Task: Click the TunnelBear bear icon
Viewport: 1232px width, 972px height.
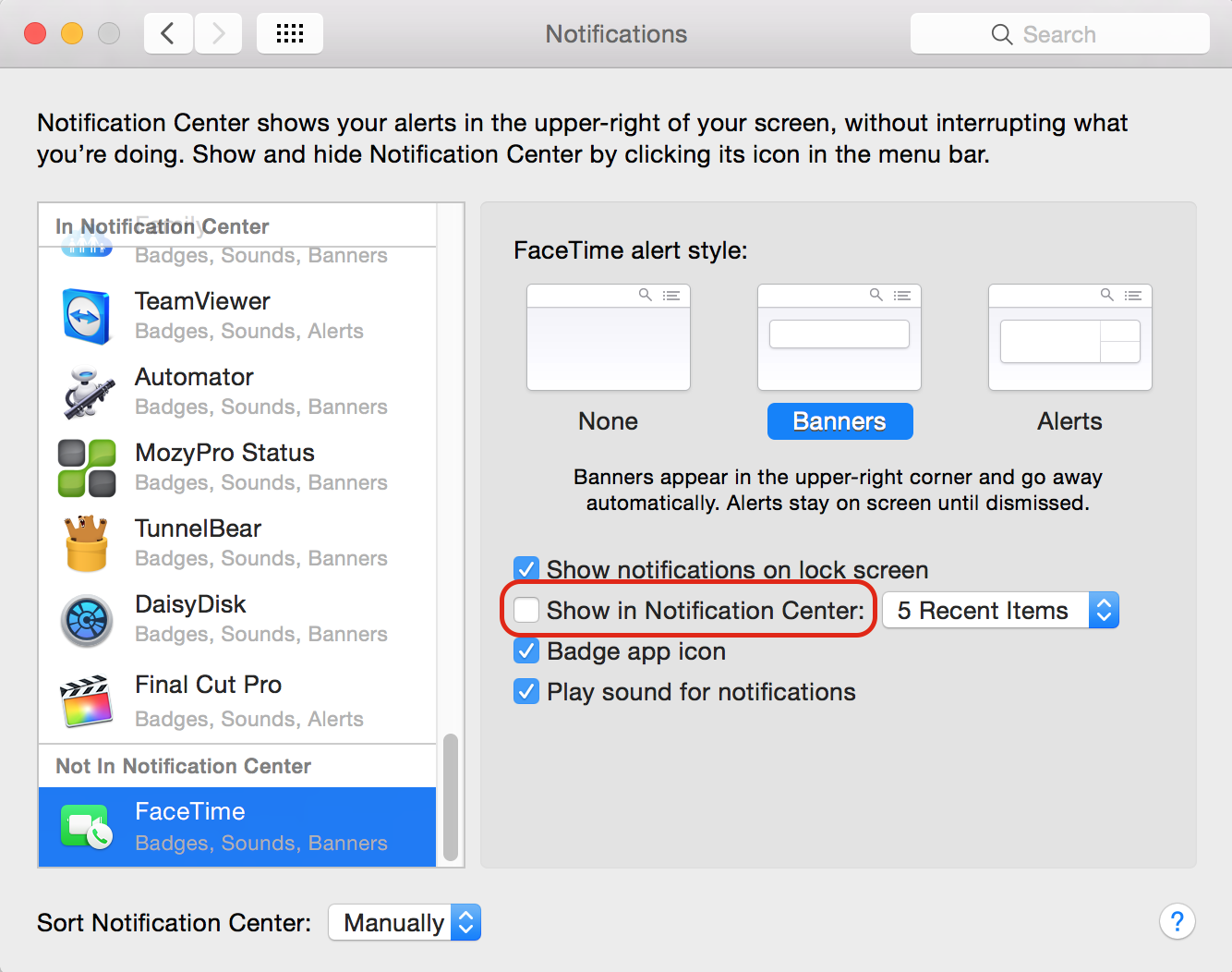Action: (x=87, y=543)
